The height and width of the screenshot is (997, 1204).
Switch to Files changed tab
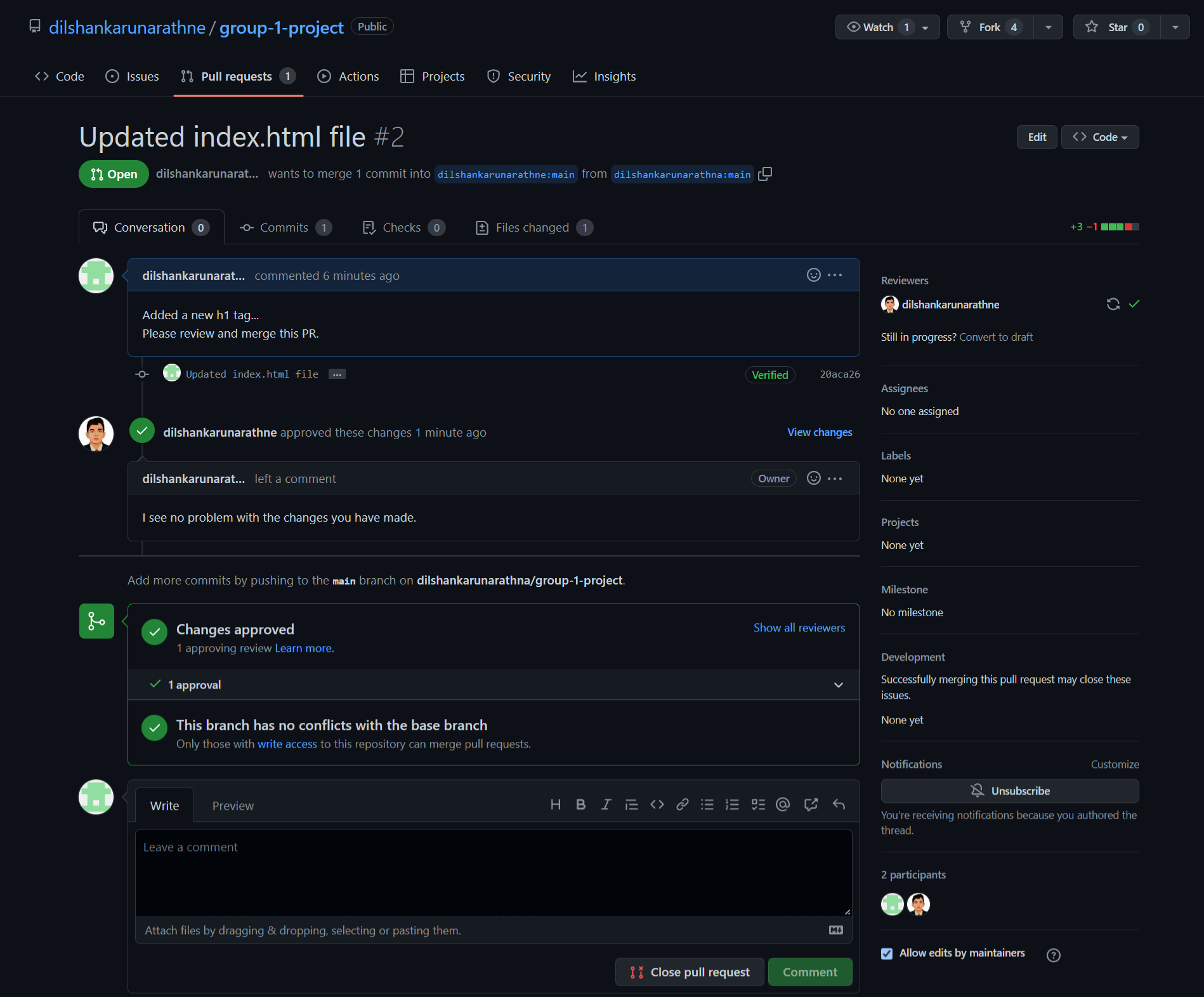[534, 227]
